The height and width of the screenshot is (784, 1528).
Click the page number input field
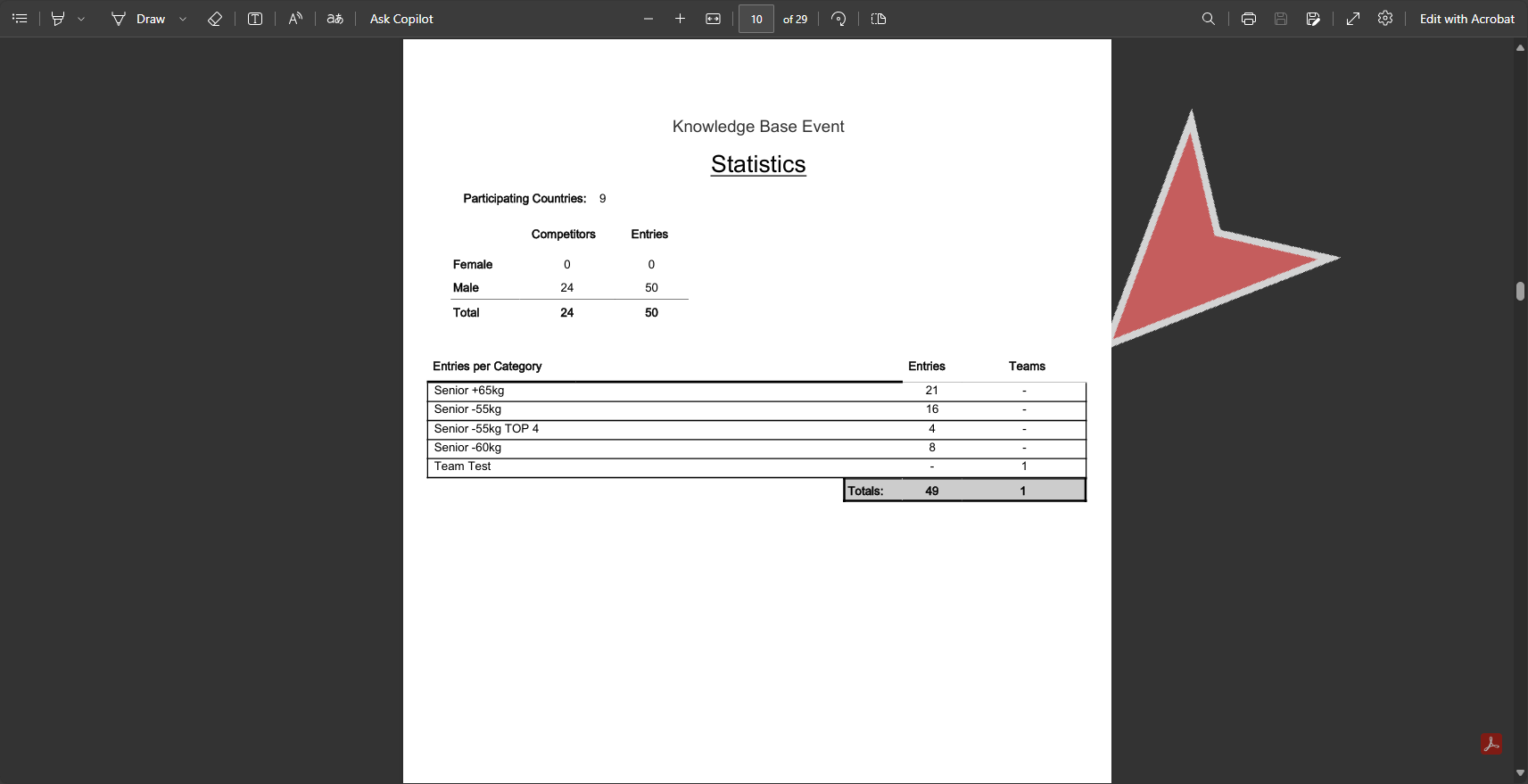756,19
